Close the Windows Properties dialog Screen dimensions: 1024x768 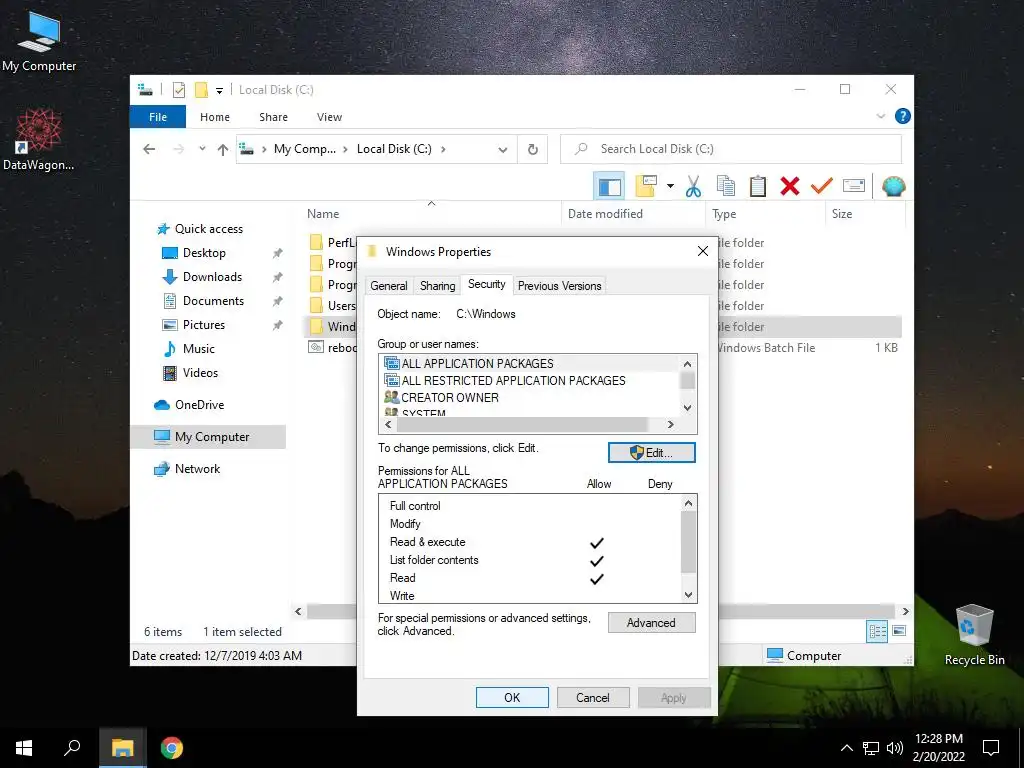(703, 251)
